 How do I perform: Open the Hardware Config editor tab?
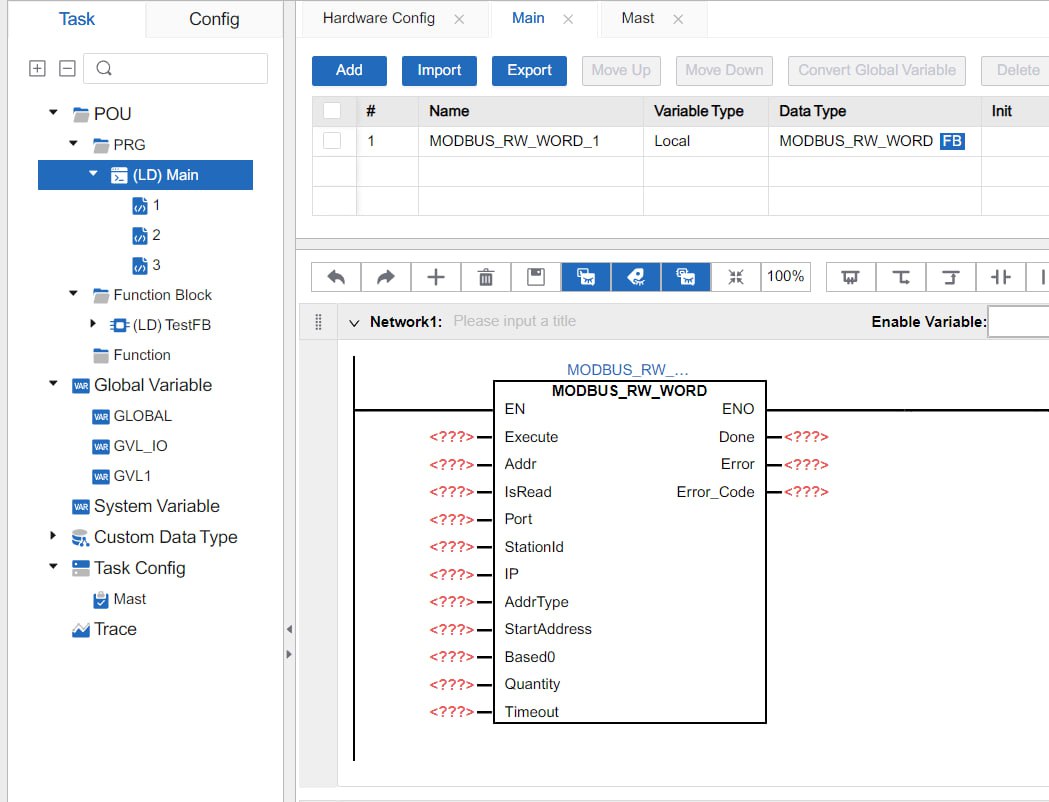379,19
